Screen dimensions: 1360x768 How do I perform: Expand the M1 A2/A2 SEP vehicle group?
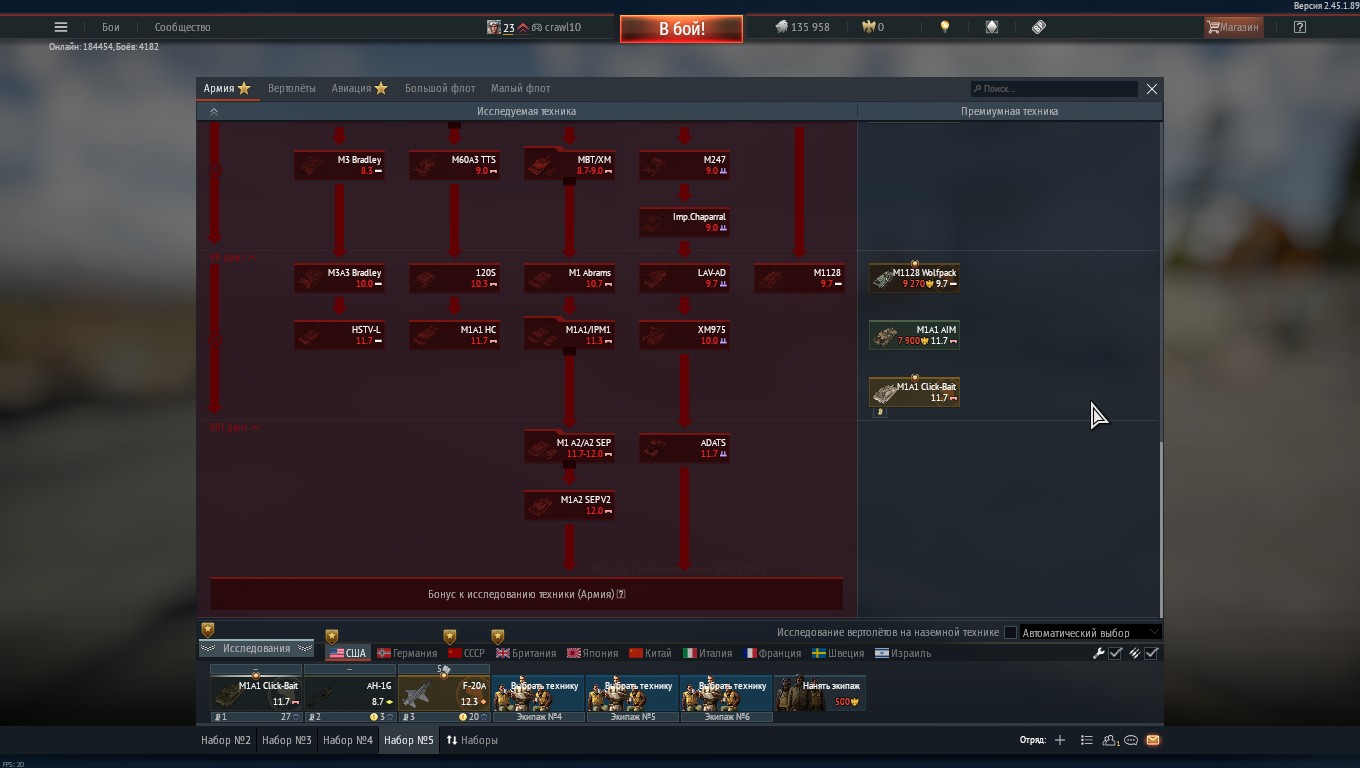click(x=569, y=448)
